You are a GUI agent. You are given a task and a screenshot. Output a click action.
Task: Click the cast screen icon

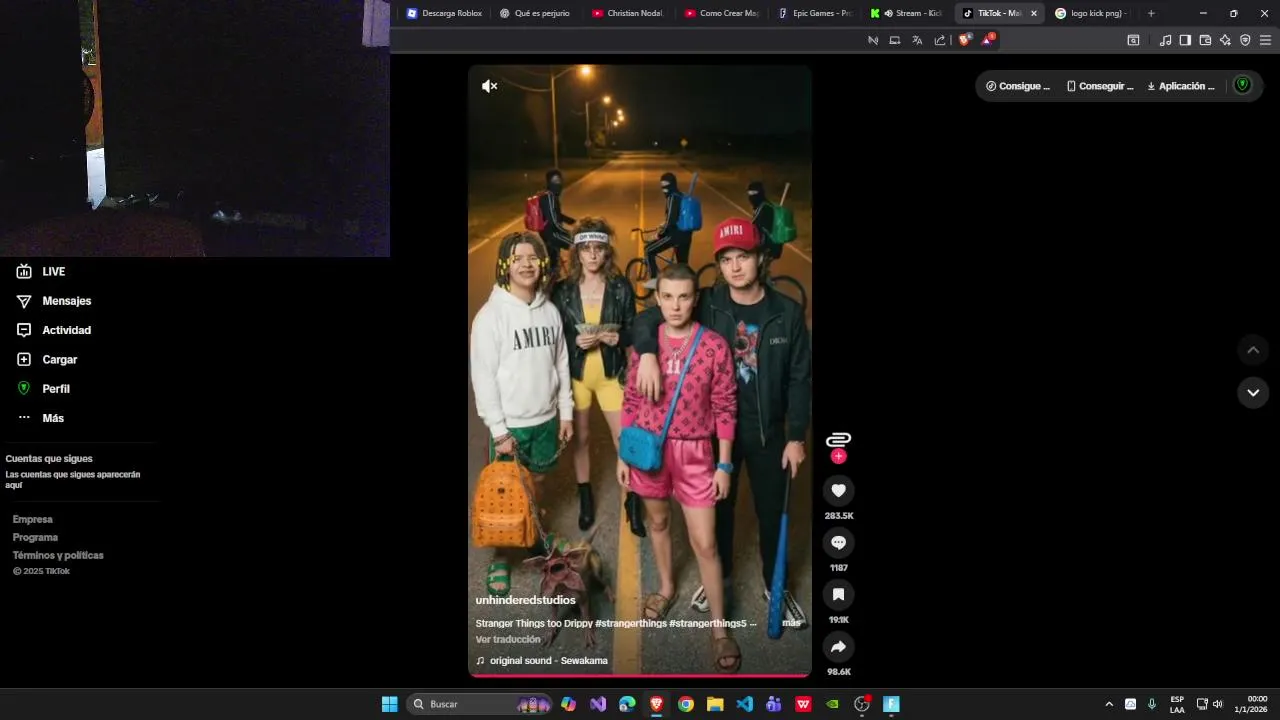[895, 40]
